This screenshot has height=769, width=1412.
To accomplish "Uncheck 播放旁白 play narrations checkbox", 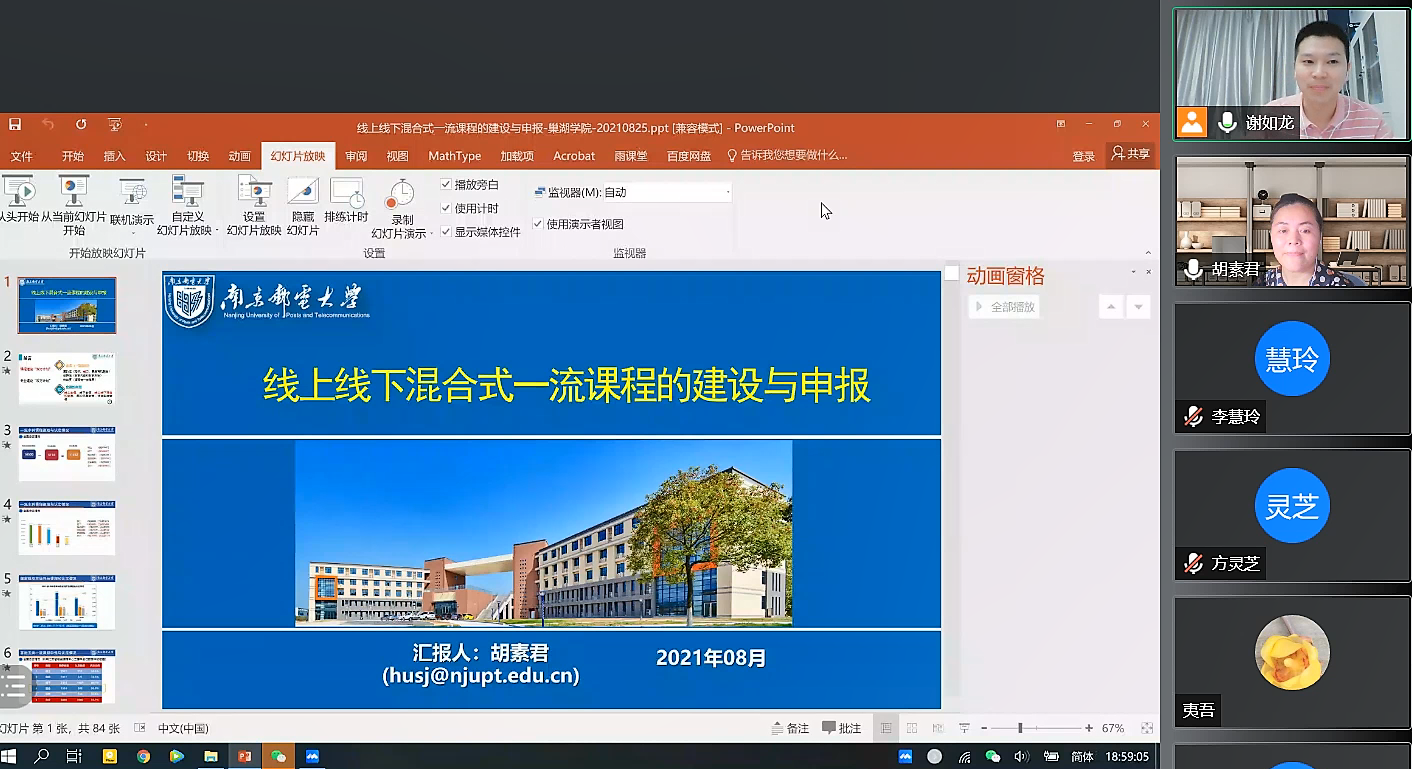I will coord(446,185).
